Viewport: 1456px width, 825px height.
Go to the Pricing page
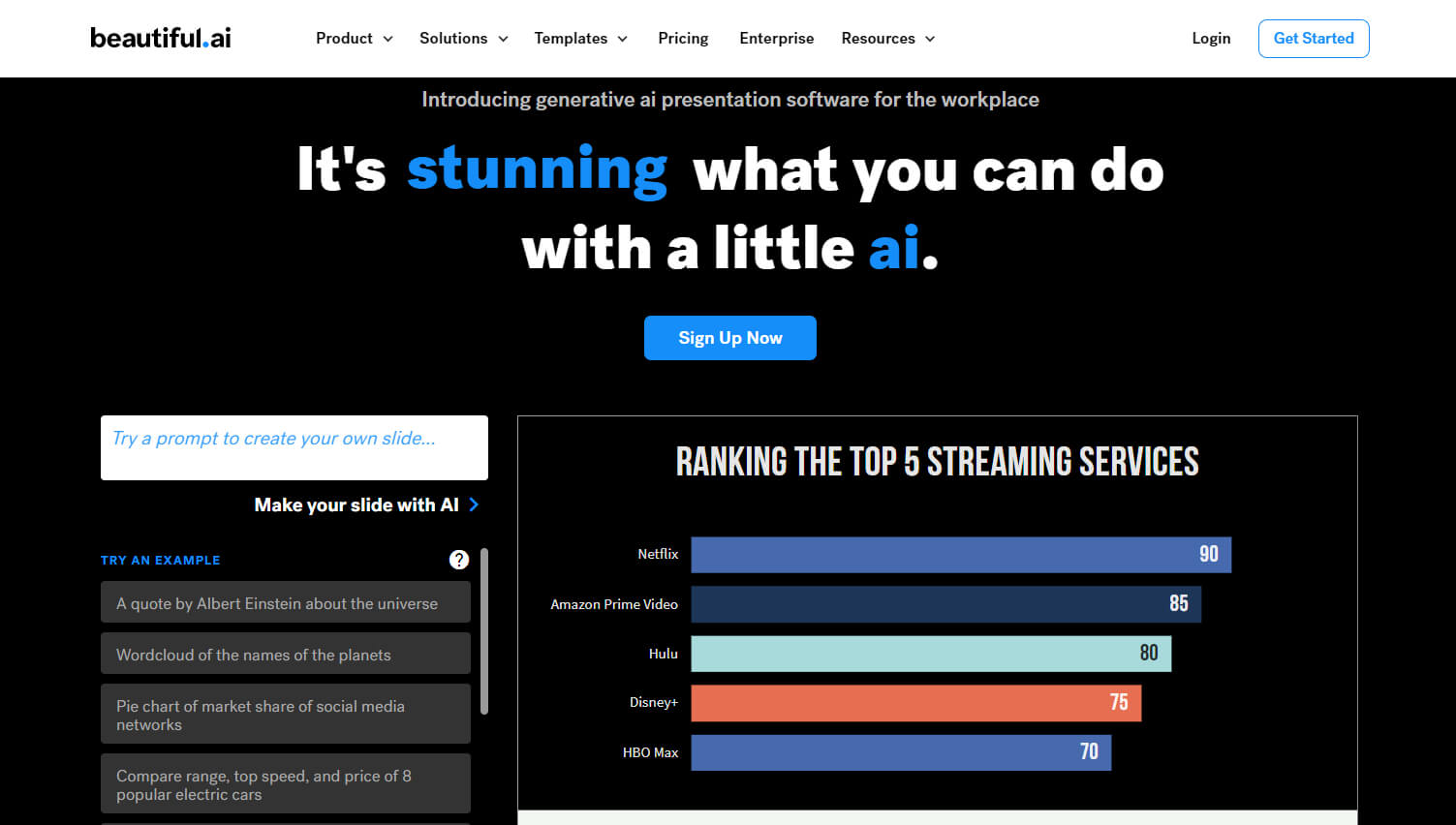[683, 39]
